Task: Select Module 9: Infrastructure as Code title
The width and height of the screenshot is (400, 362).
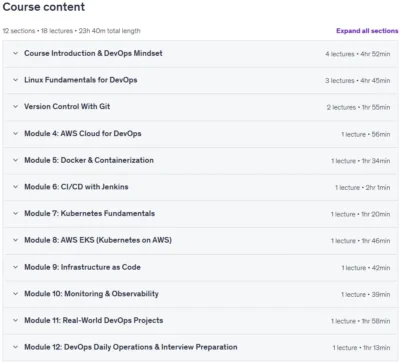Action: click(82, 267)
